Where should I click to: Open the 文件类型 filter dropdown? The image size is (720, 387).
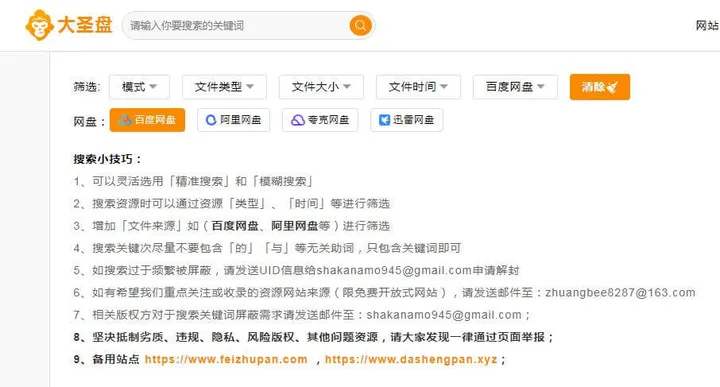click(224, 87)
